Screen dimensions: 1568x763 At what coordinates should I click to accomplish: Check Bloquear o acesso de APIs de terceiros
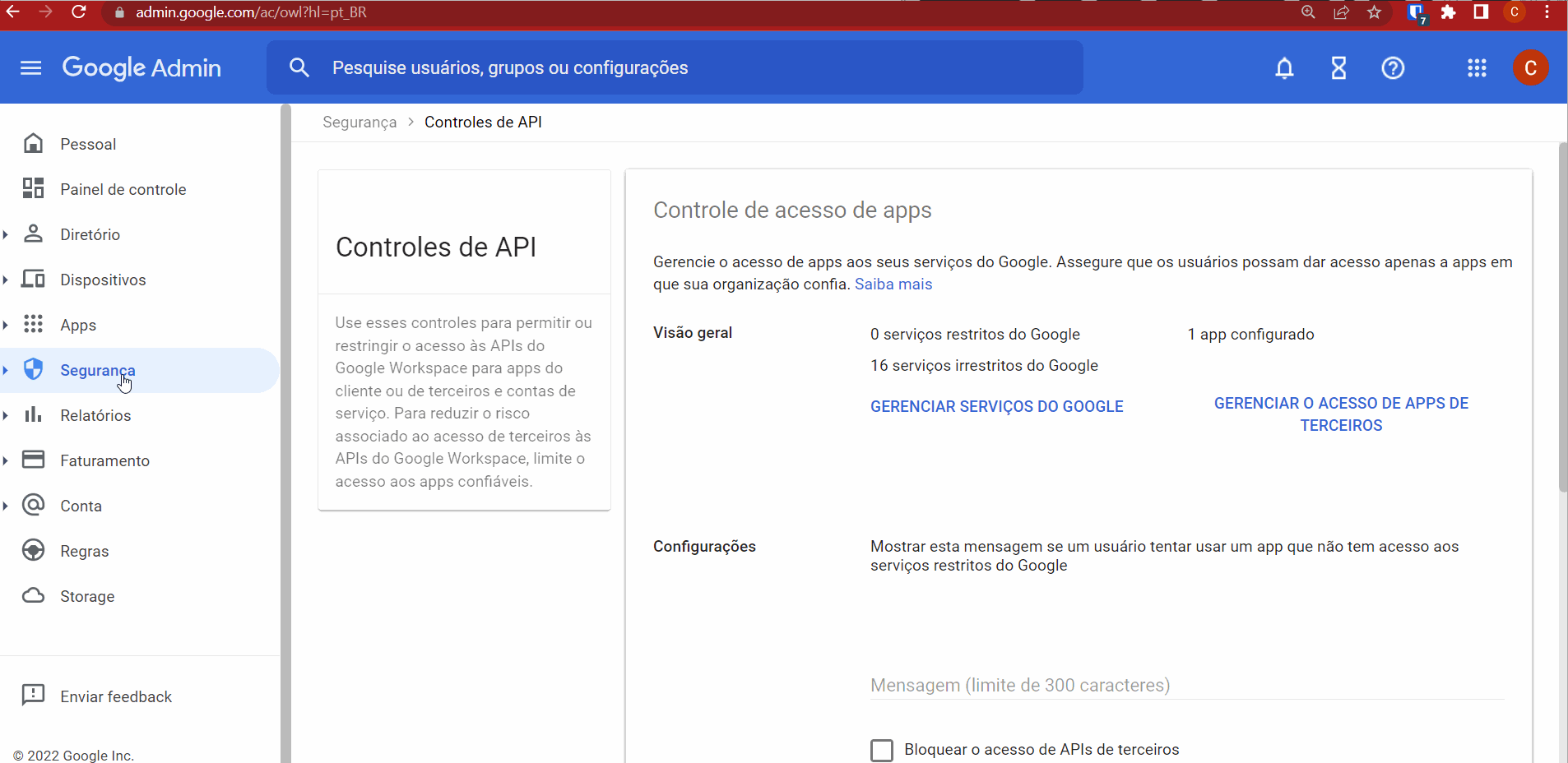point(882,750)
